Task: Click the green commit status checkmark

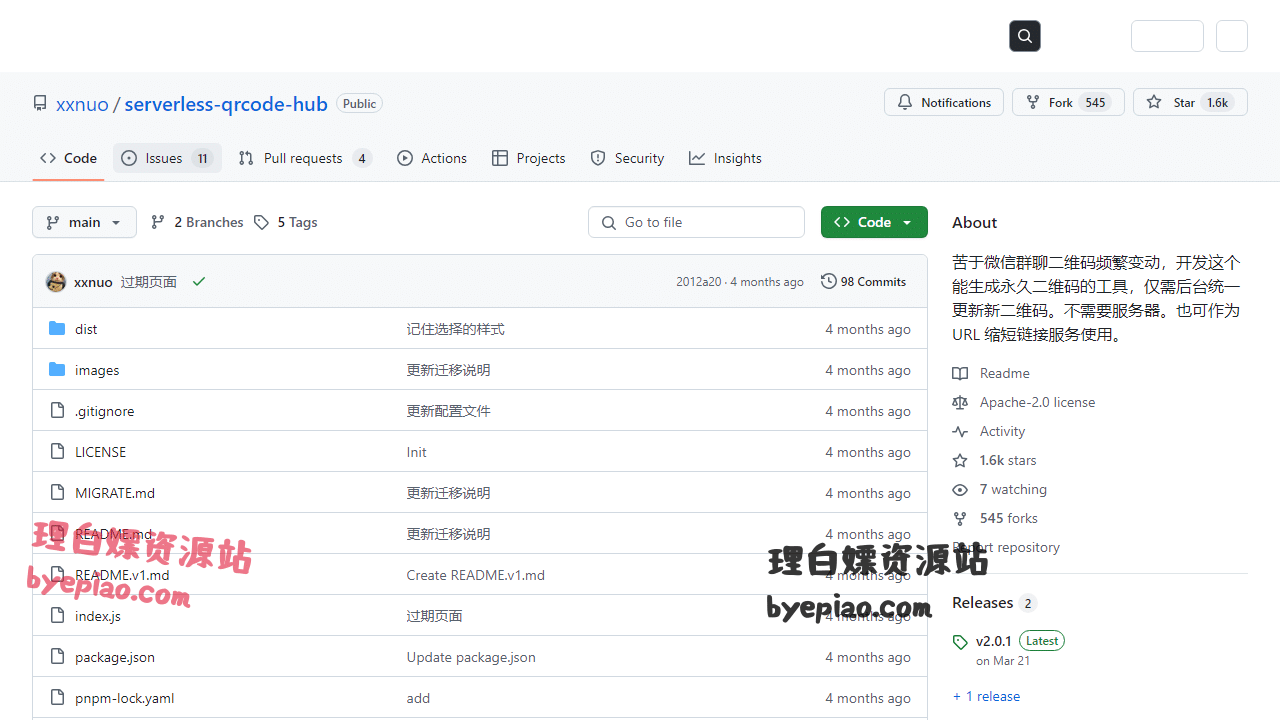Action: [x=199, y=282]
